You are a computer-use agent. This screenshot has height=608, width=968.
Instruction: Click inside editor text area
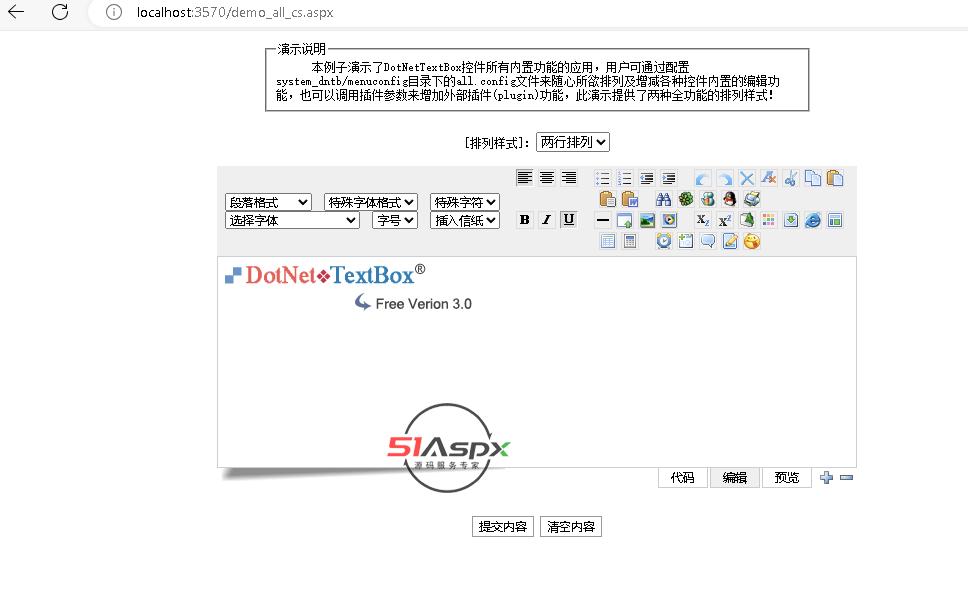(536, 362)
